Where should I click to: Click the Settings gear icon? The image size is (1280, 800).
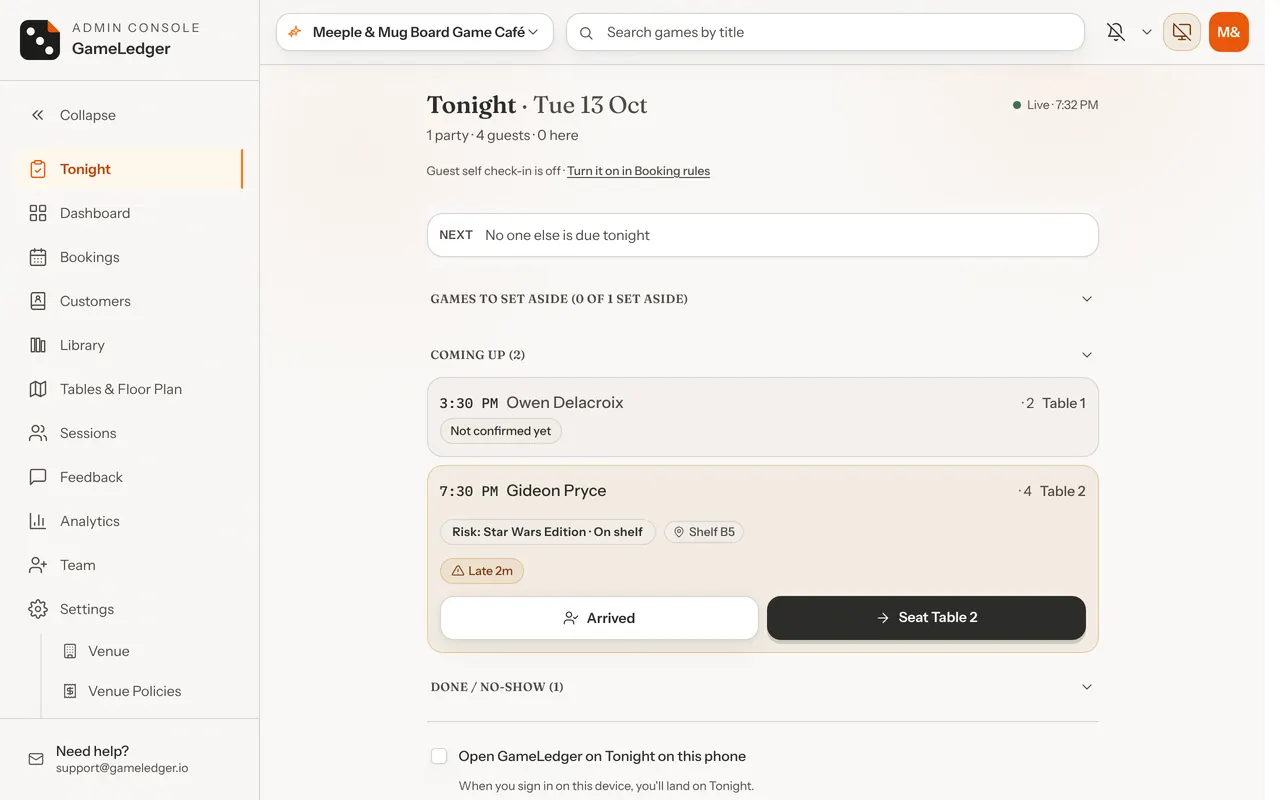coord(38,609)
